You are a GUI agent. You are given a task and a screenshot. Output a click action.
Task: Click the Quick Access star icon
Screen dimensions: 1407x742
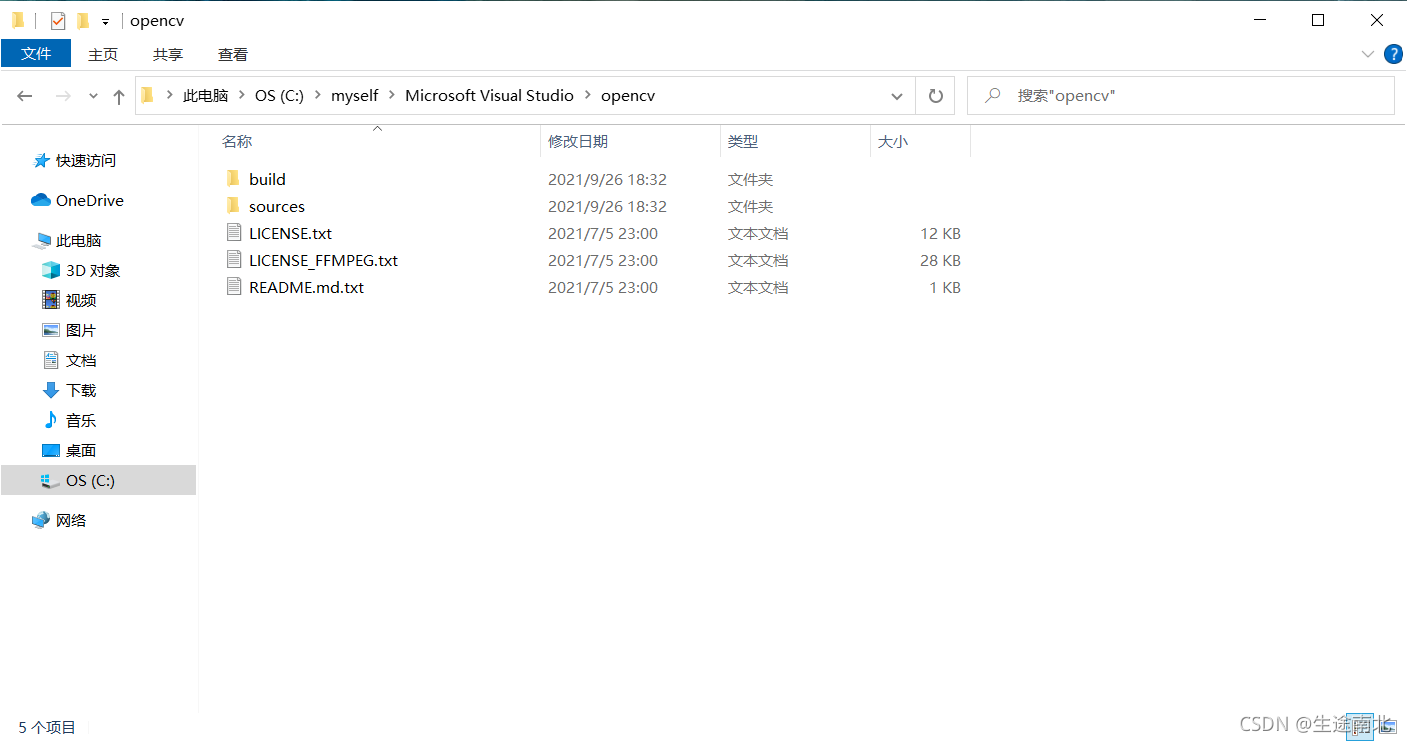41,160
